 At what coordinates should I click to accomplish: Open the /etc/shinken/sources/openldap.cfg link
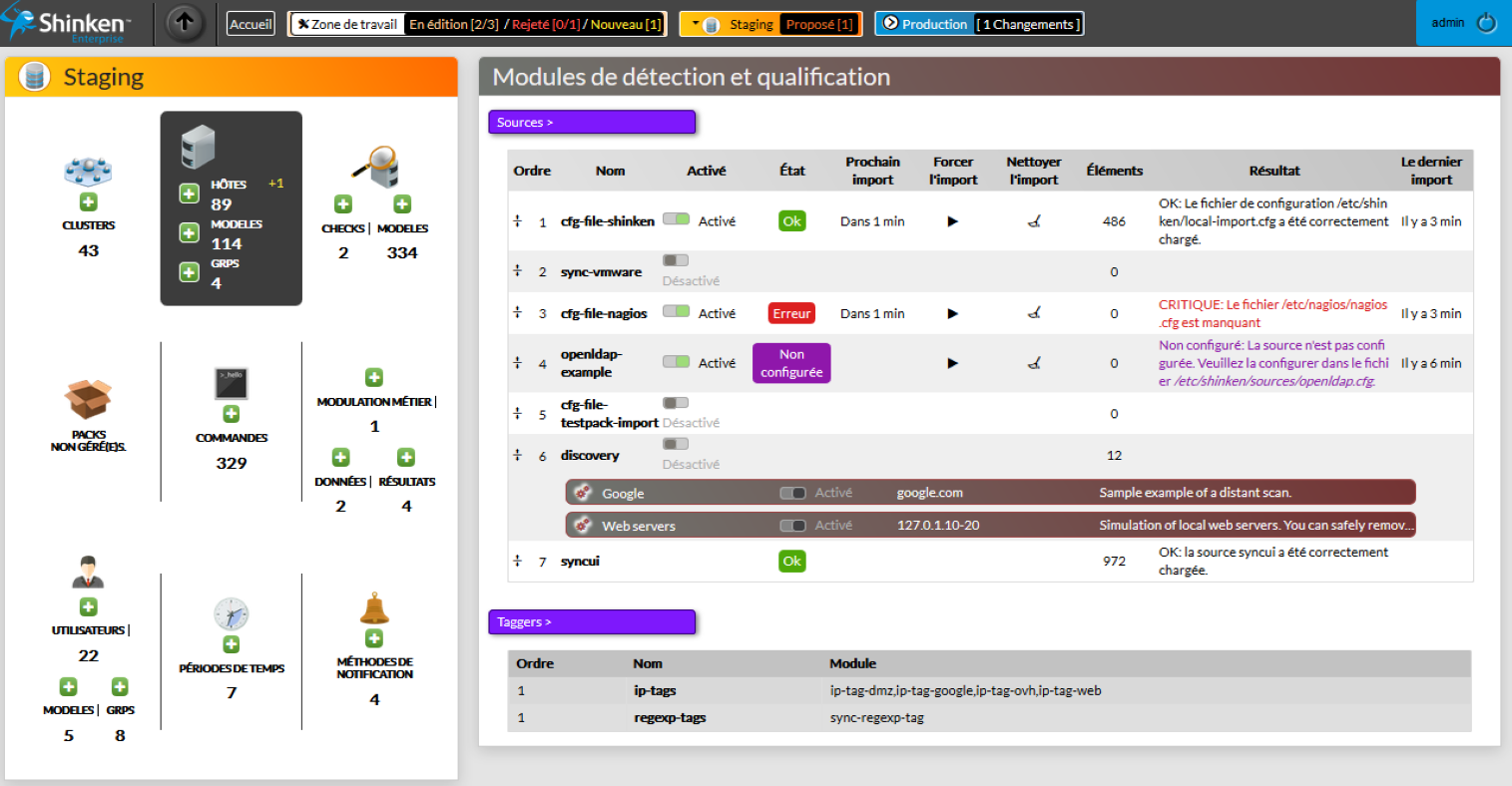[x=1274, y=381]
